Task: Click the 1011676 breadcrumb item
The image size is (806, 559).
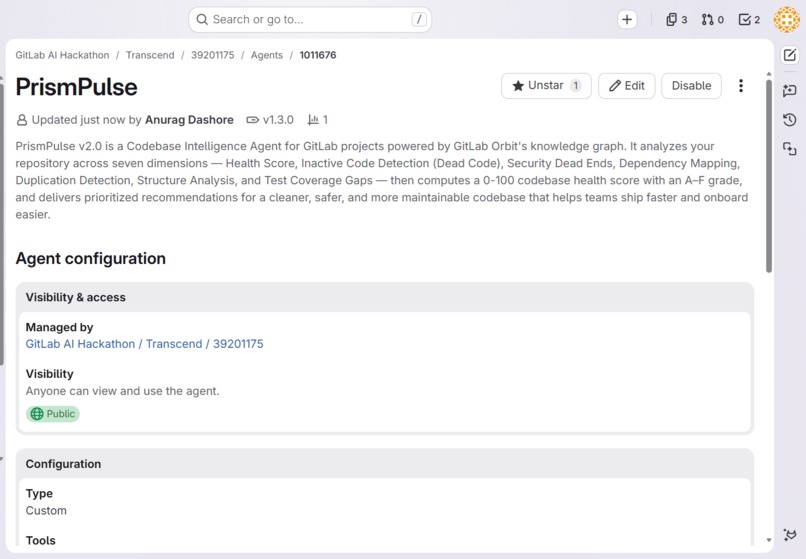Action: [x=318, y=55]
